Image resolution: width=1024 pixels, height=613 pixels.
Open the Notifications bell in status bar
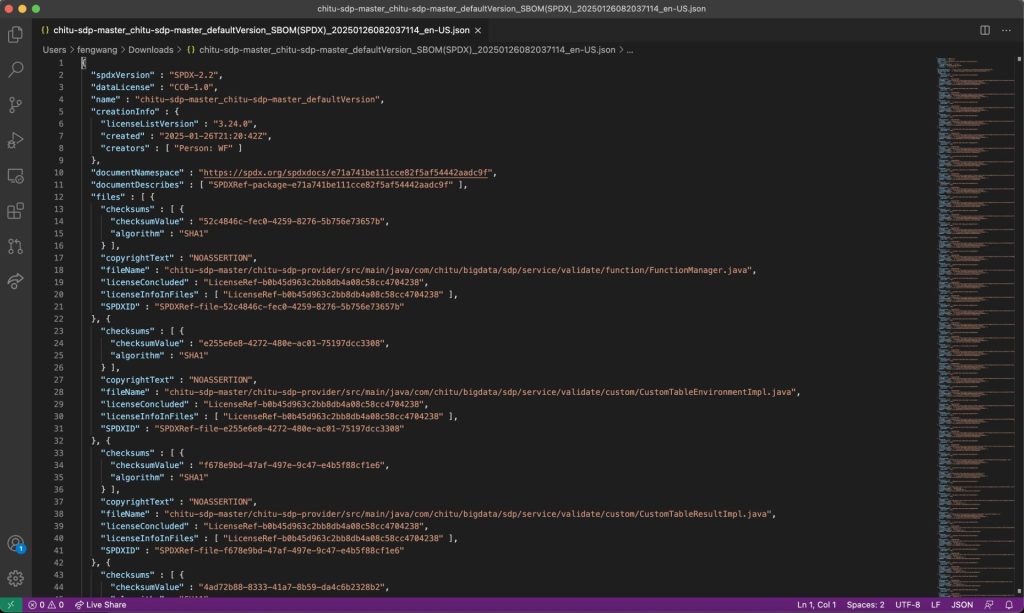(1012, 605)
